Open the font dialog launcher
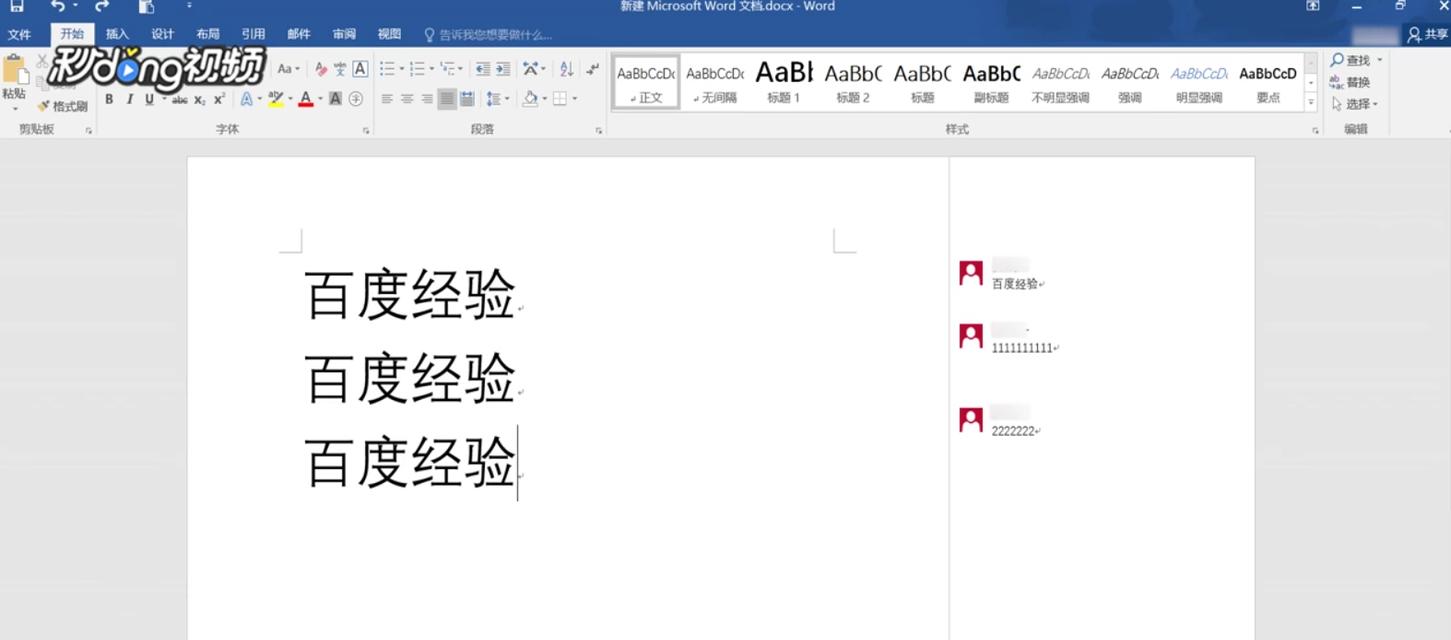This screenshot has height=640, width=1451. coord(366,130)
